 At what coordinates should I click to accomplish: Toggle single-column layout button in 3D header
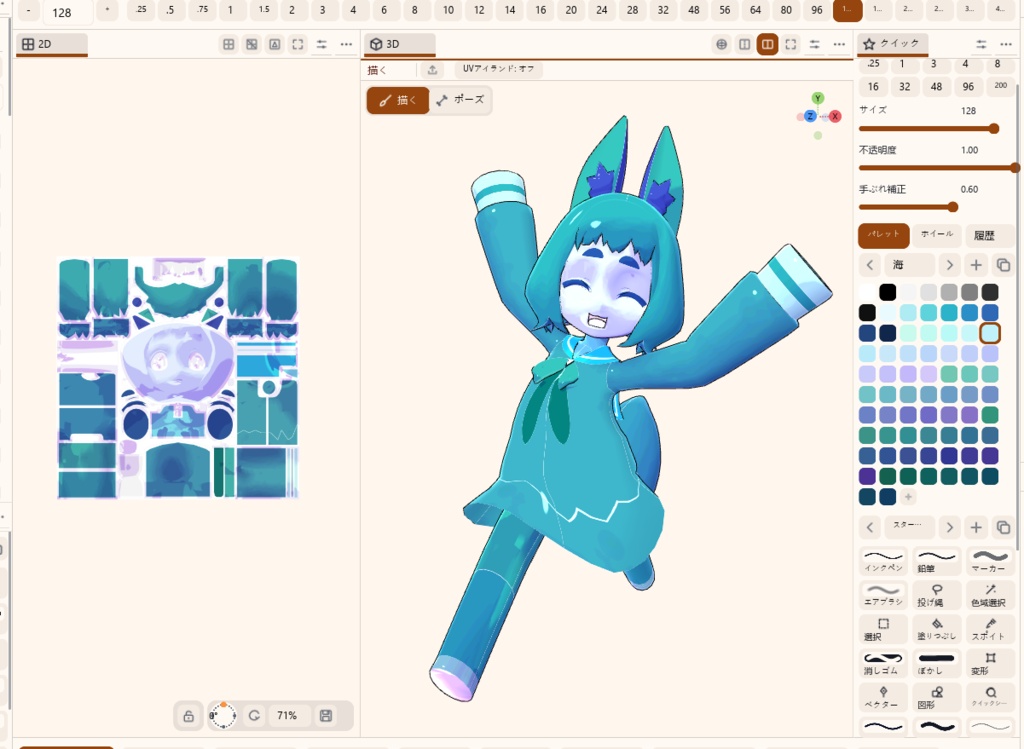point(744,44)
